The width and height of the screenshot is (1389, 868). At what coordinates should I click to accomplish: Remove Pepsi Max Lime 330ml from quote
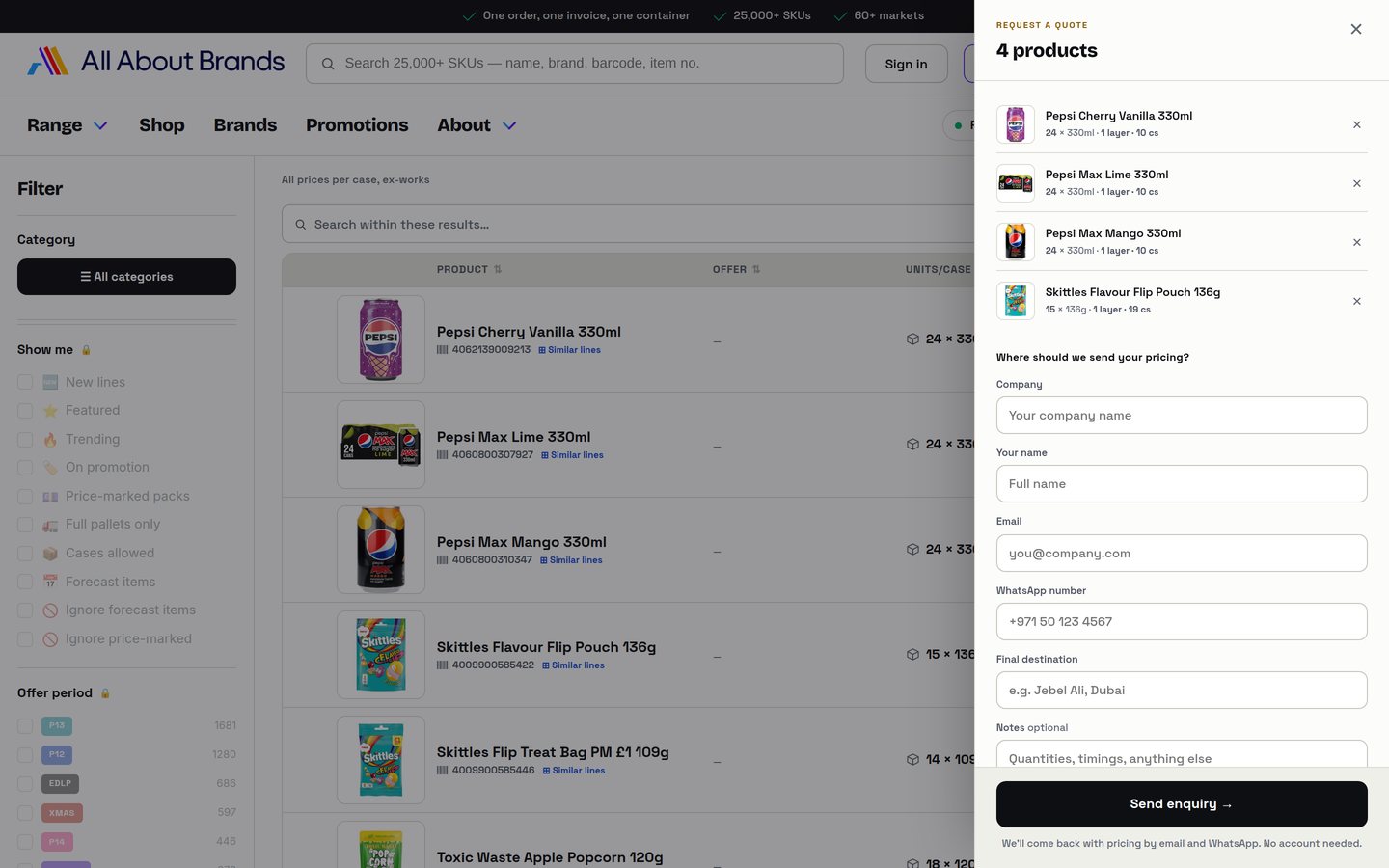1357,183
